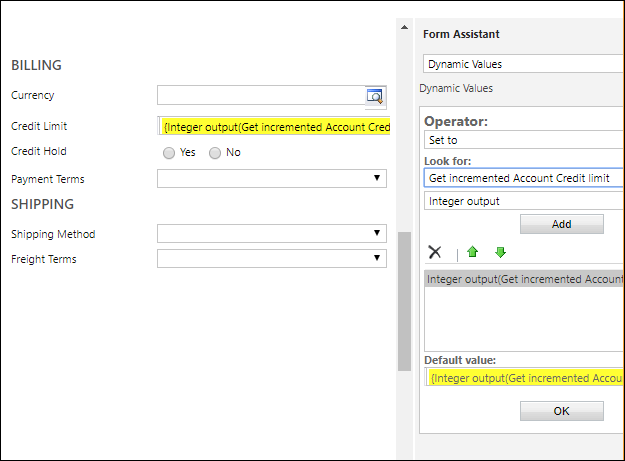
Task: Click the Currency lookup search icon
Action: pos(375,96)
